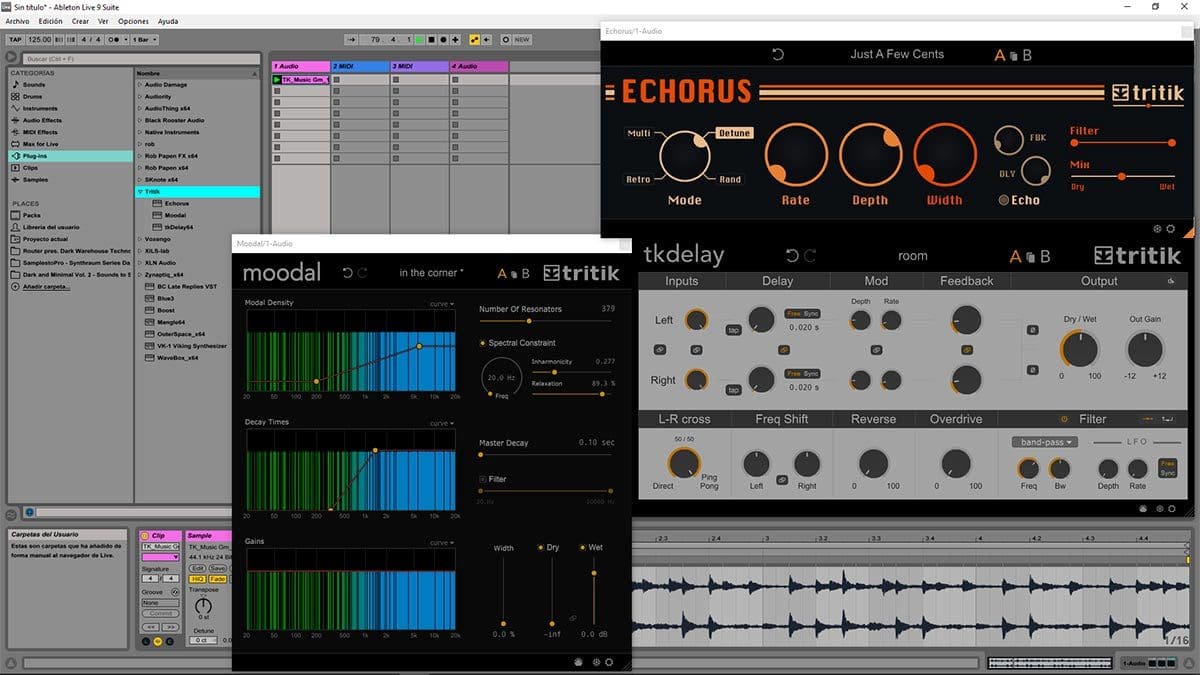
Task: Open the Edición menu
Action: click(50, 21)
